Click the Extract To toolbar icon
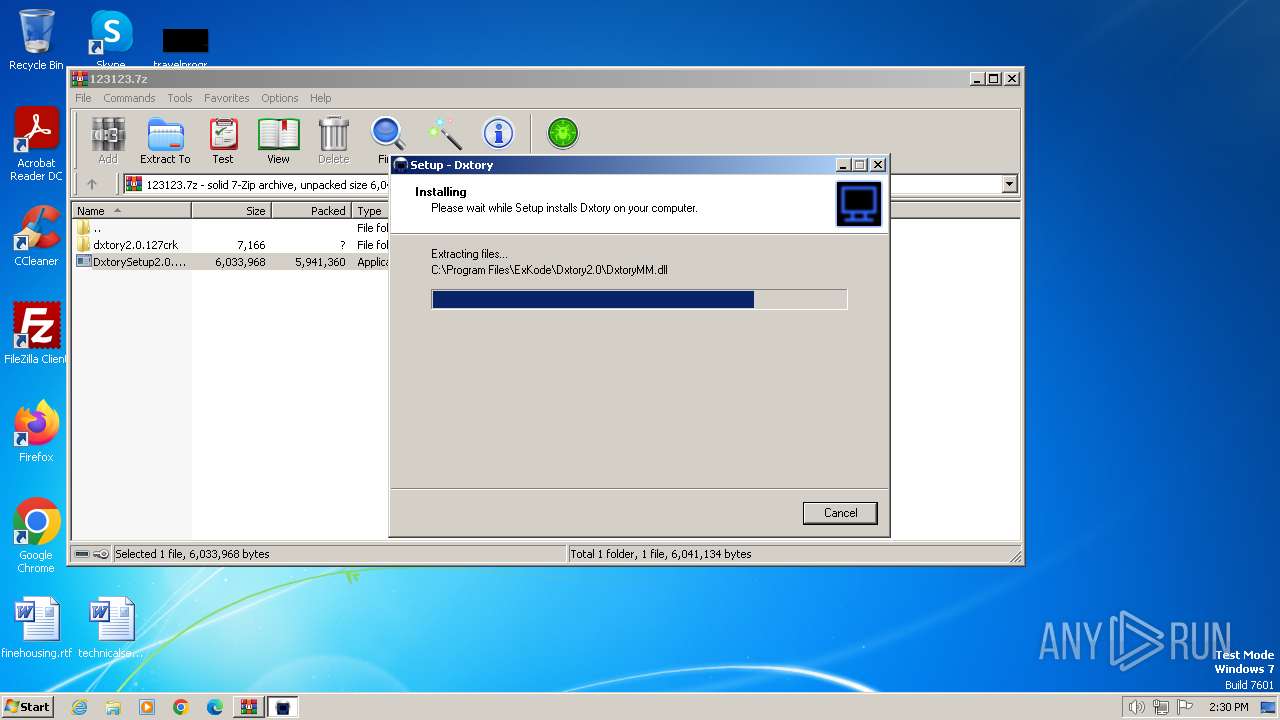 [x=165, y=140]
